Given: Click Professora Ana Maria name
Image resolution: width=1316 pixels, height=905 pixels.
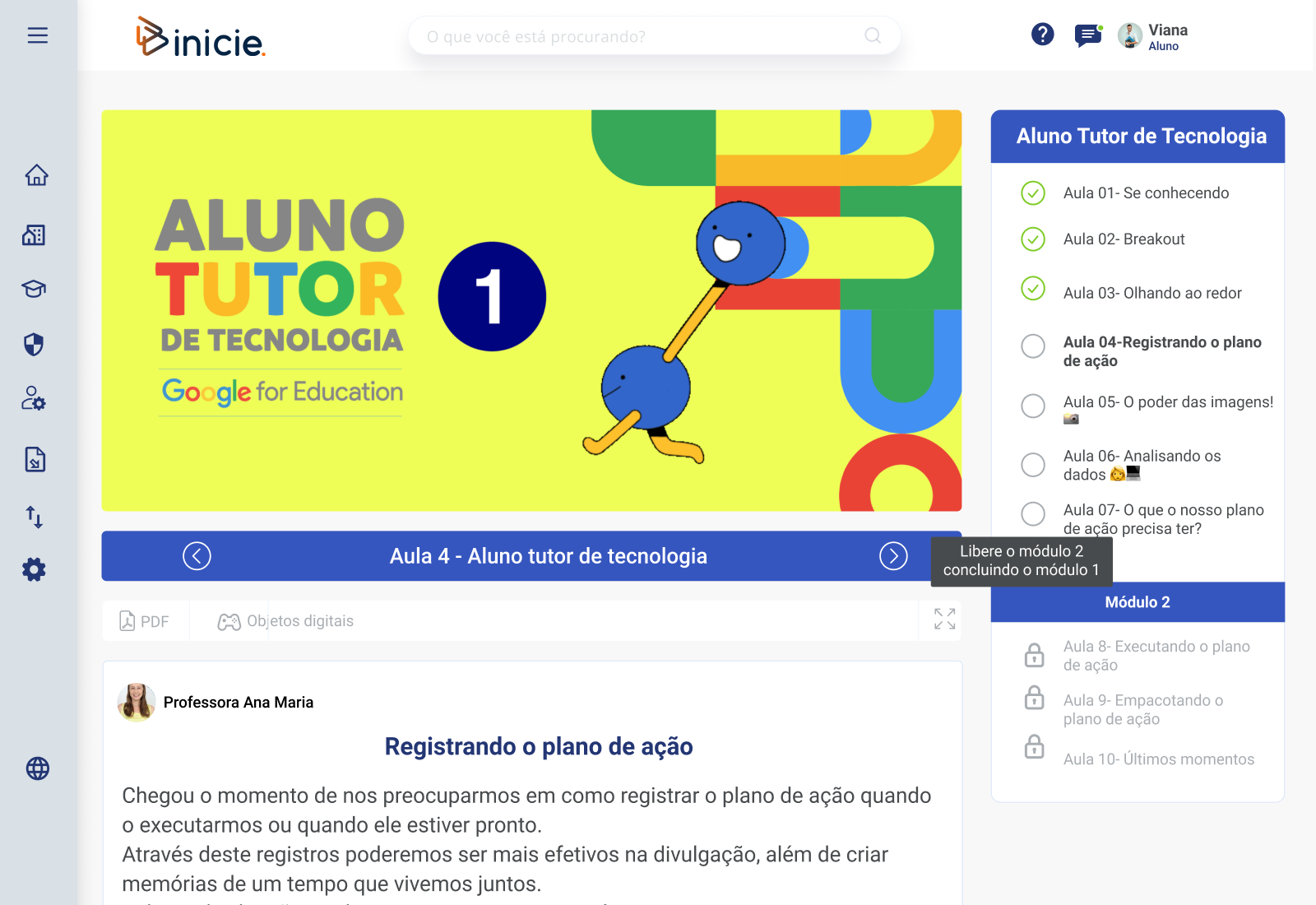Looking at the screenshot, I should tap(239, 702).
